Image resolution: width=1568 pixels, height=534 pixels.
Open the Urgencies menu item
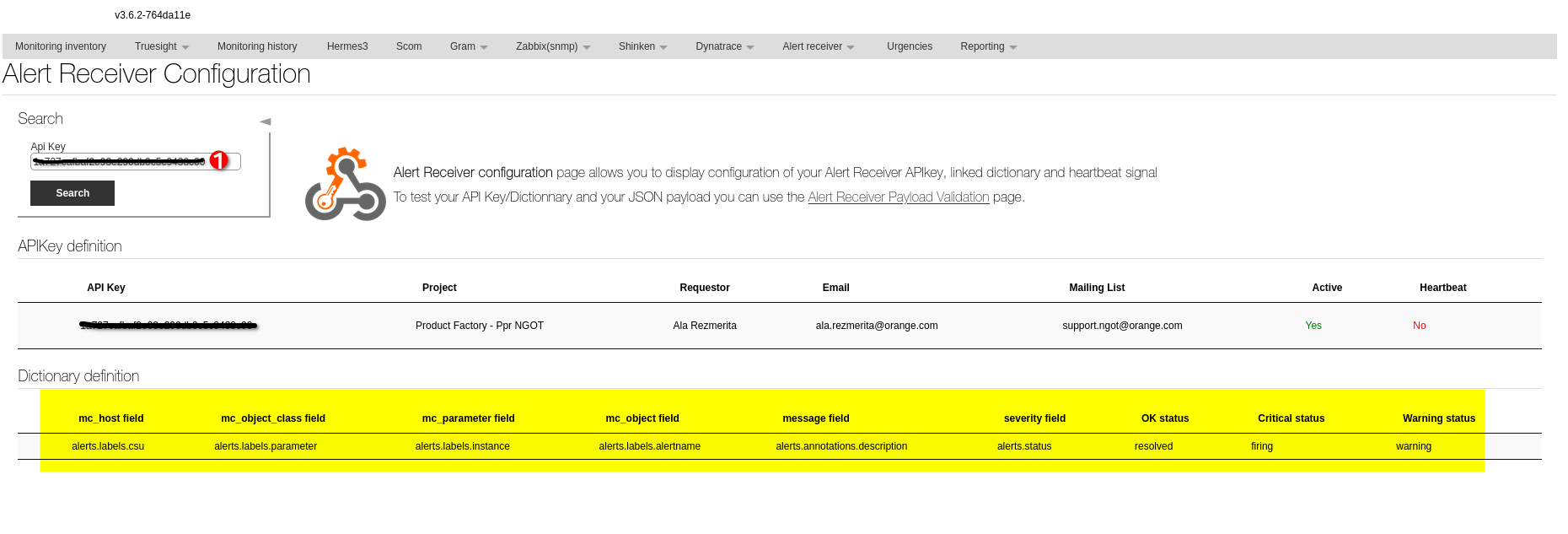910,46
